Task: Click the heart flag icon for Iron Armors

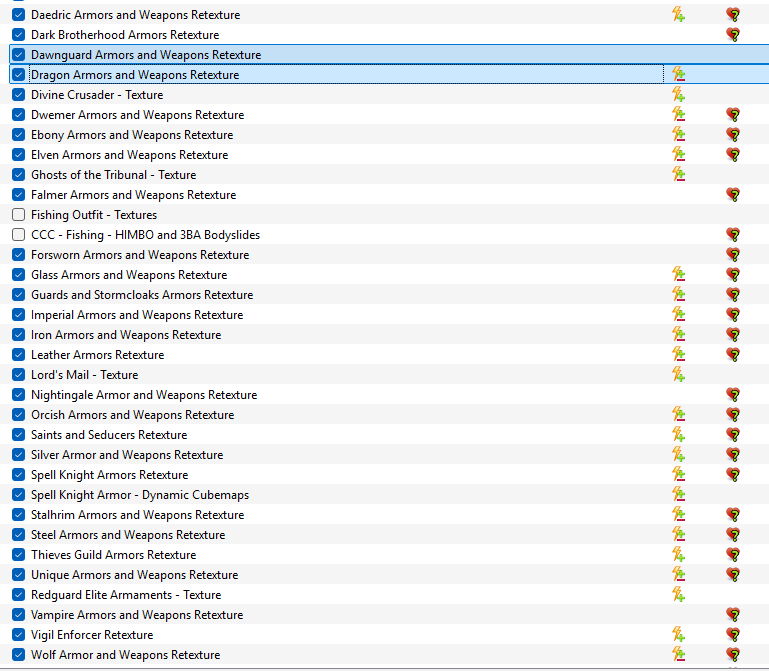Action: (x=733, y=335)
